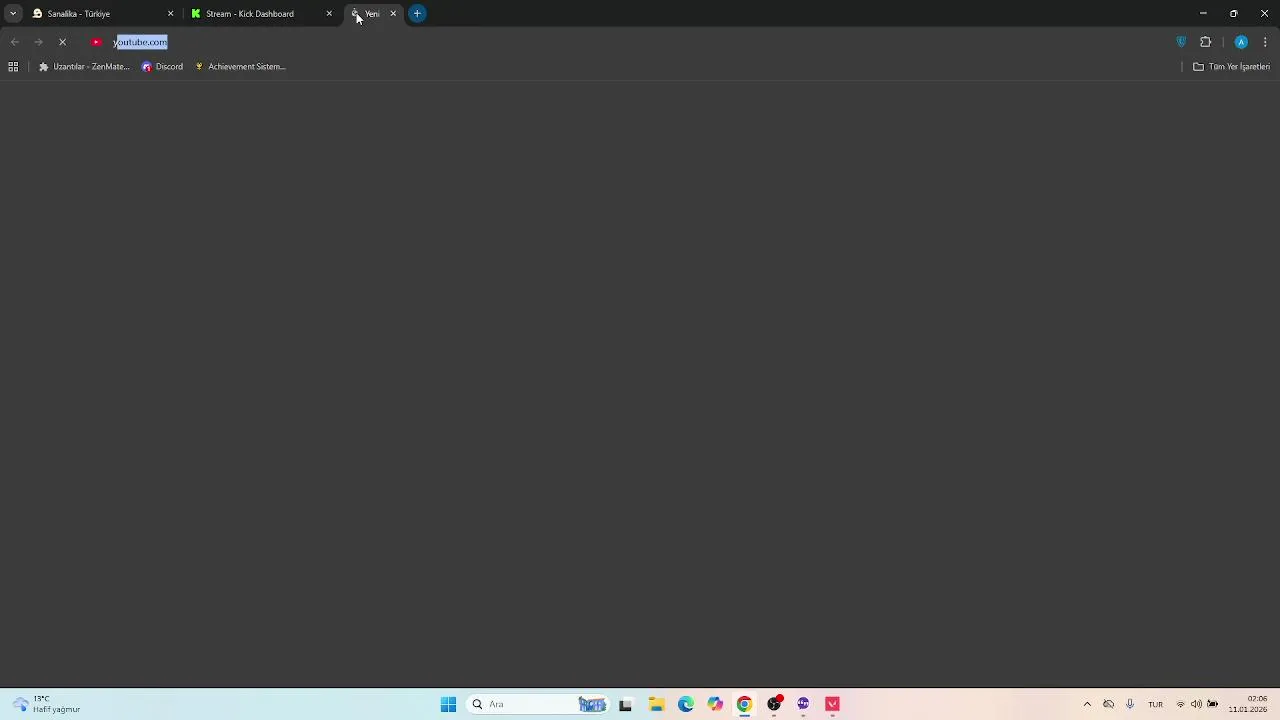Open the weather widget showing Hafif yağmur
This screenshot has height=720, width=1280.
[x=47, y=704]
